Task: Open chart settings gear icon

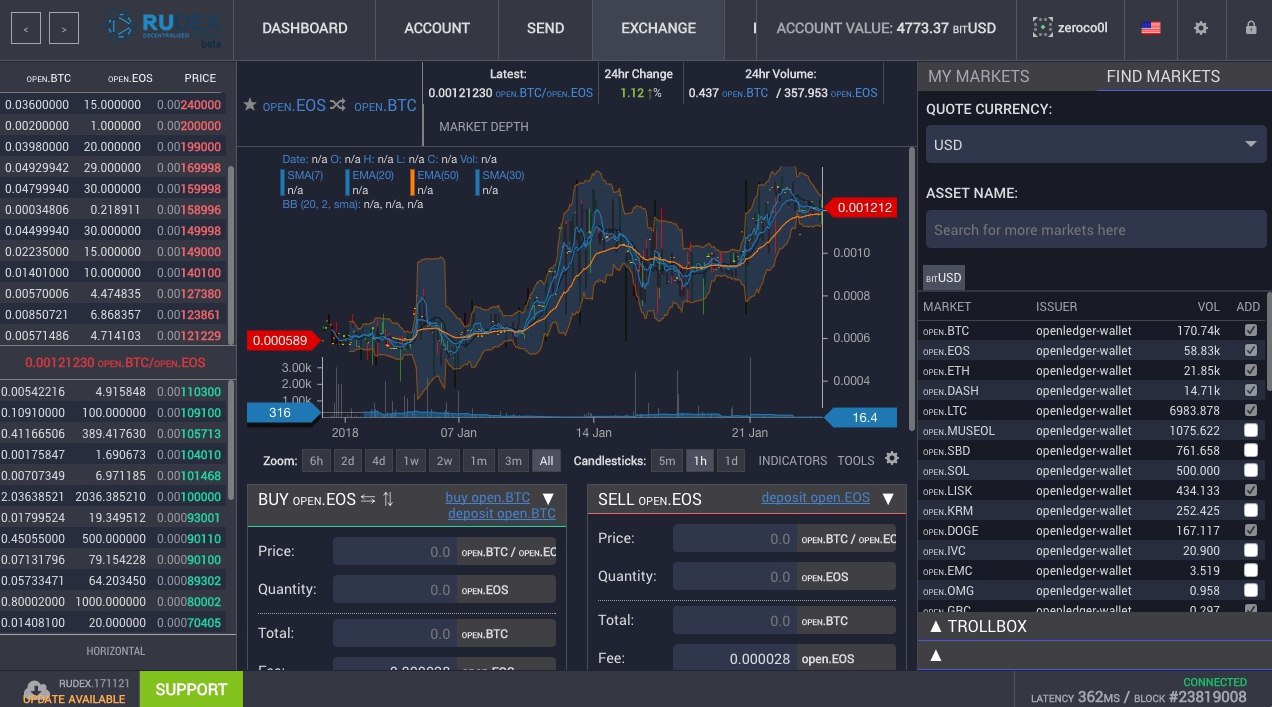Action: coord(892,459)
